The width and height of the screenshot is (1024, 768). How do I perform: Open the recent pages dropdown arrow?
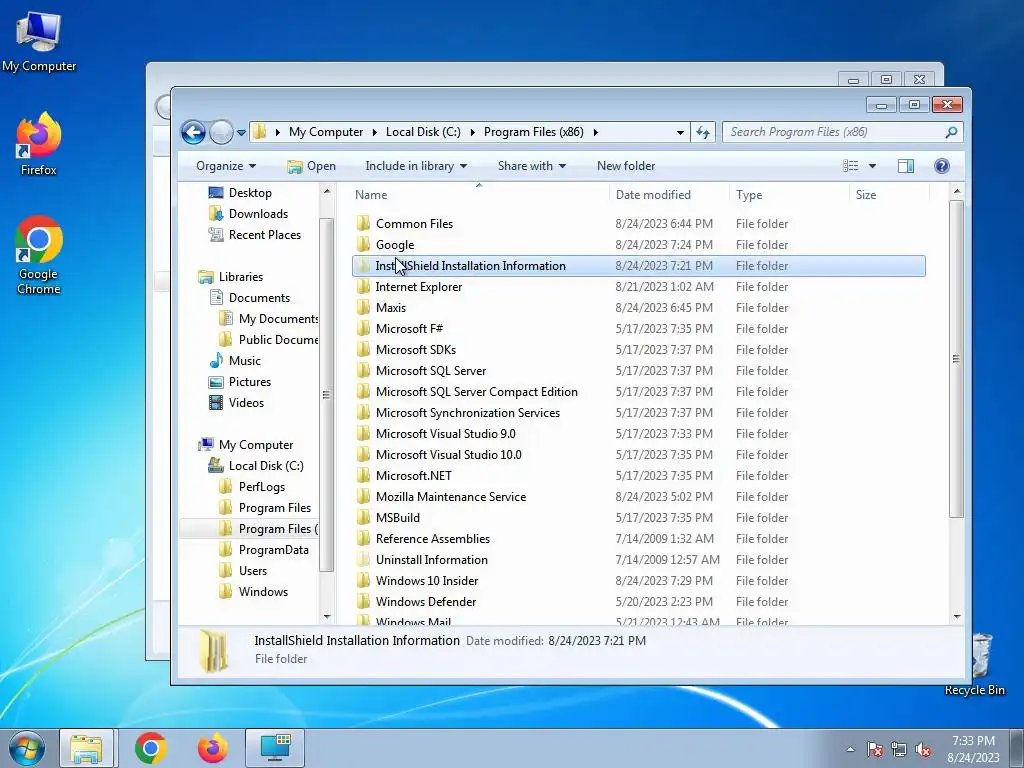point(241,133)
